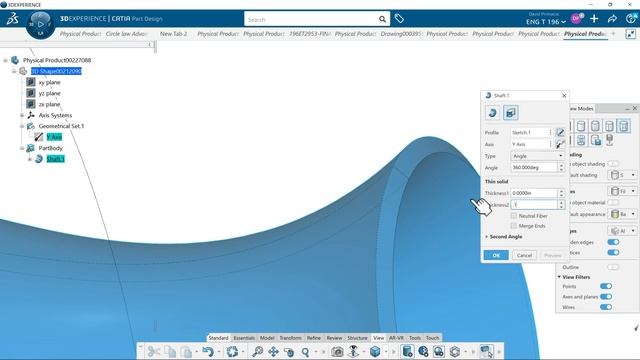The image size is (640, 360).
Task: Click the compass play button
Action: (x=40, y=24)
